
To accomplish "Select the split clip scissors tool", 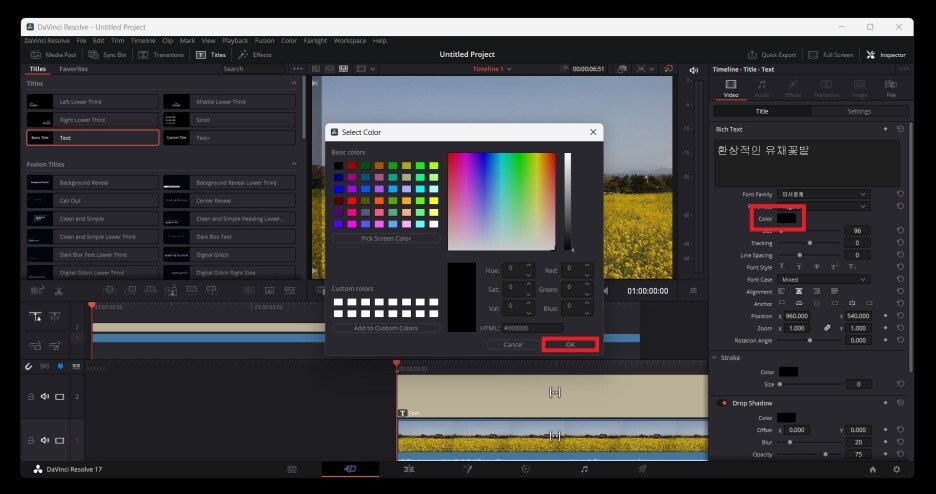I will 58,291.
